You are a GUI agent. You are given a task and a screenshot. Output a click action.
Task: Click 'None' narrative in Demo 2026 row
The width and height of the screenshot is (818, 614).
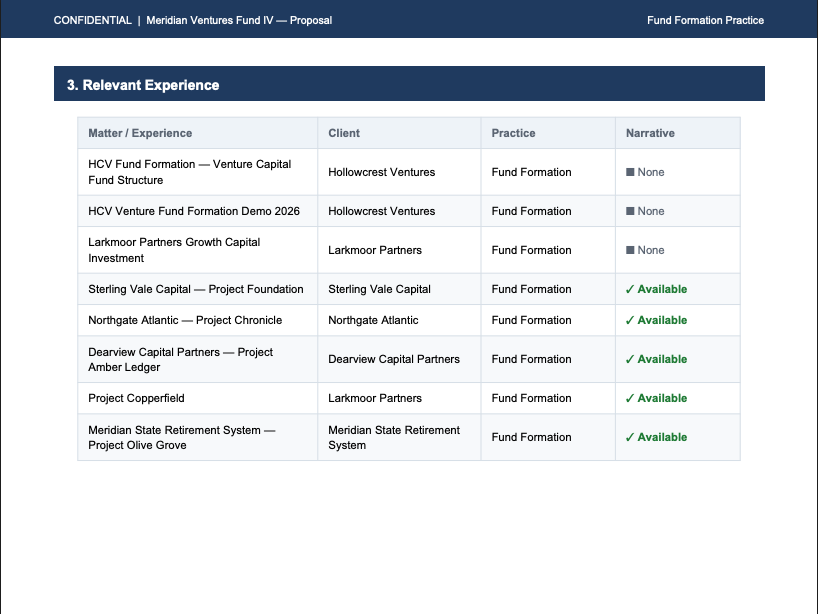click(x=645, y=211)
